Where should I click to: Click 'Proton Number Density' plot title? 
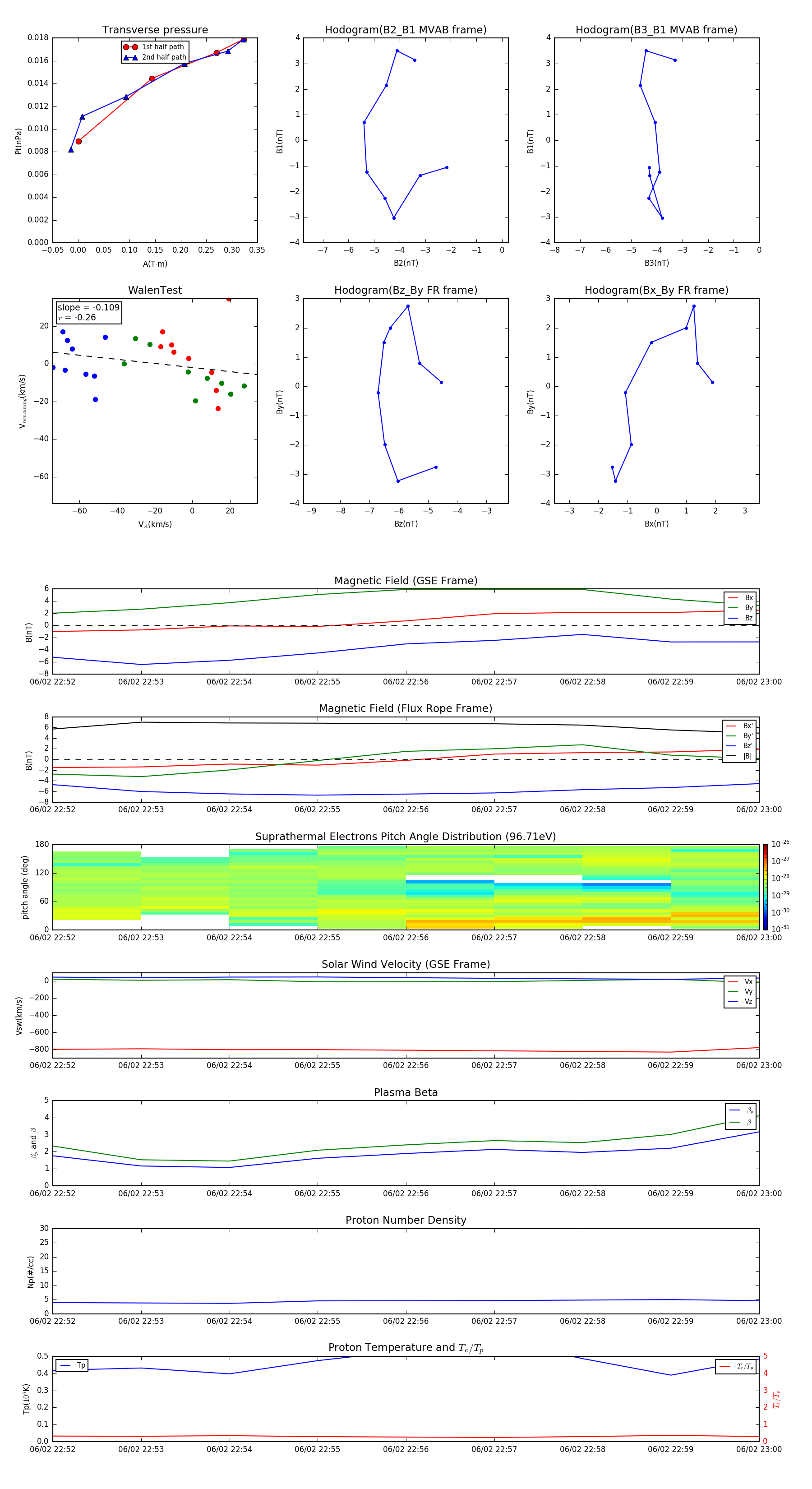tap(406, 1220)
